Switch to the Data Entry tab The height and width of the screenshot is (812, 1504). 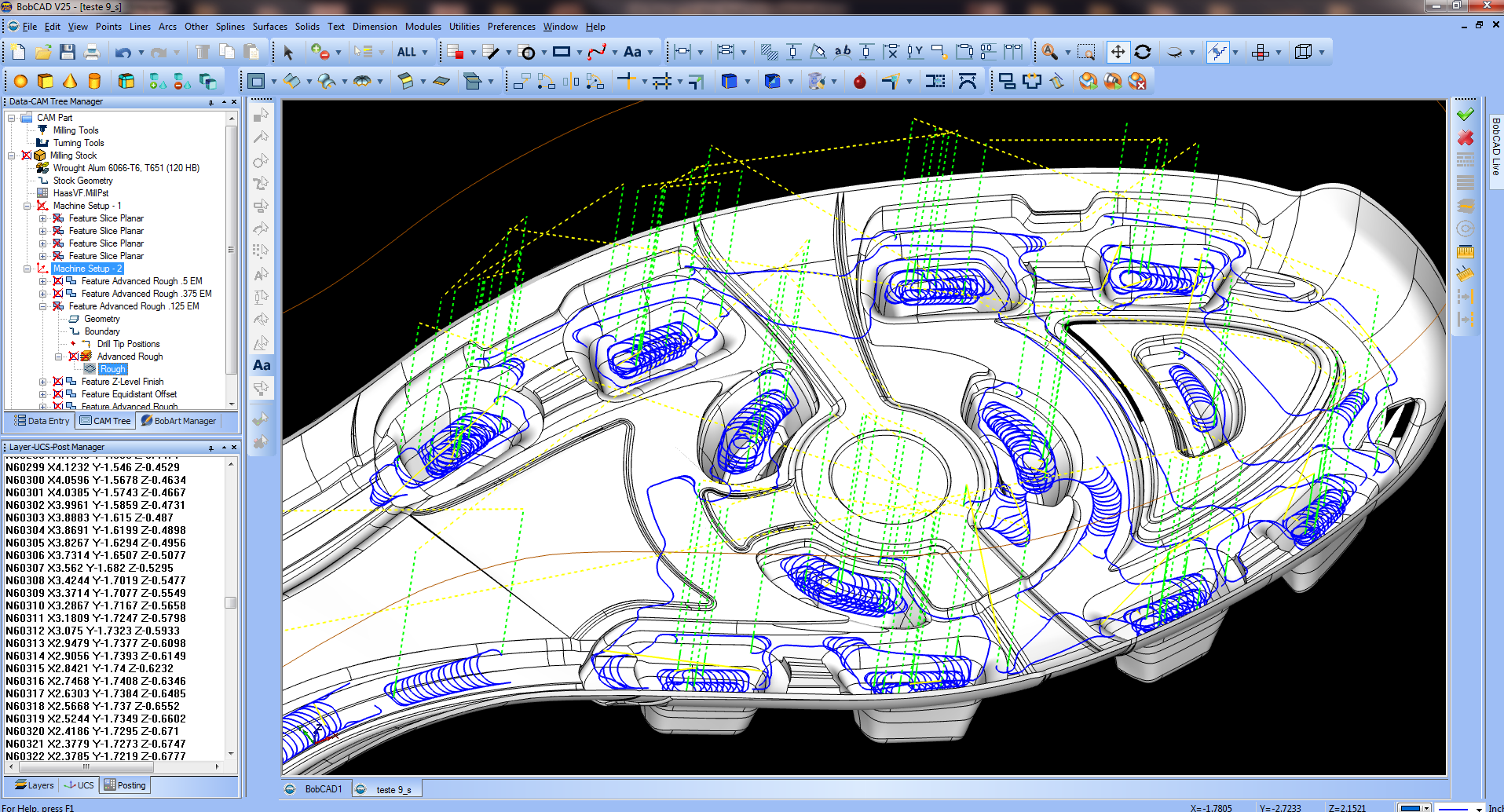[x=41, y=421]
